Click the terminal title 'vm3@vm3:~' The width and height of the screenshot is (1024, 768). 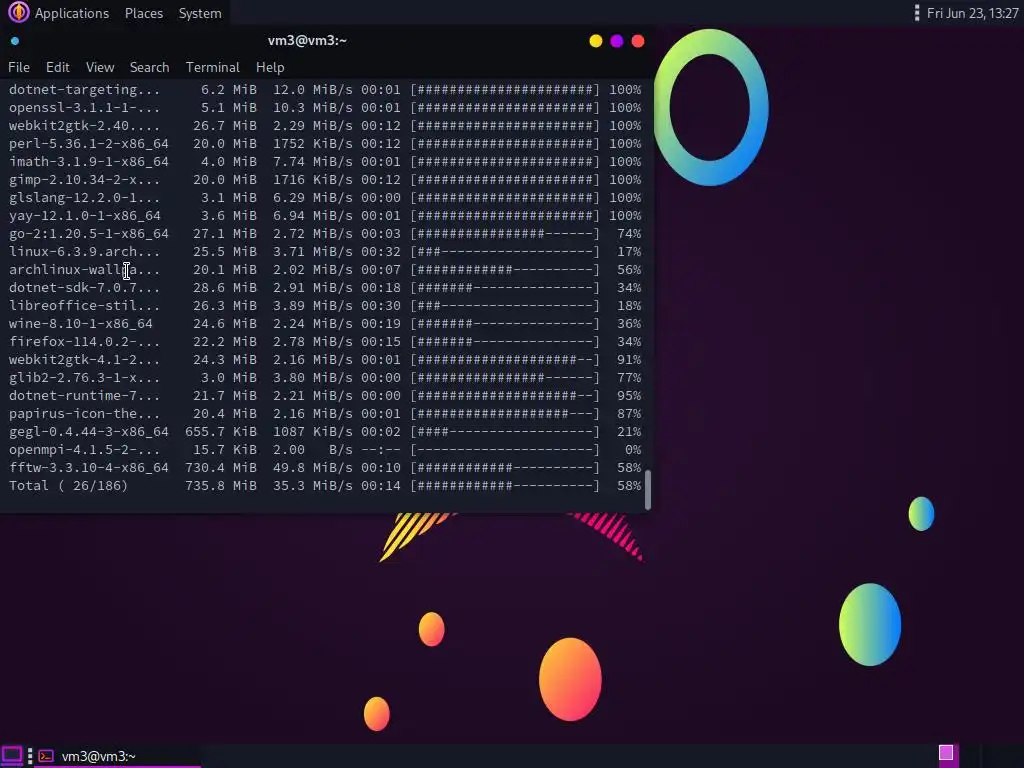pos(307,40)
